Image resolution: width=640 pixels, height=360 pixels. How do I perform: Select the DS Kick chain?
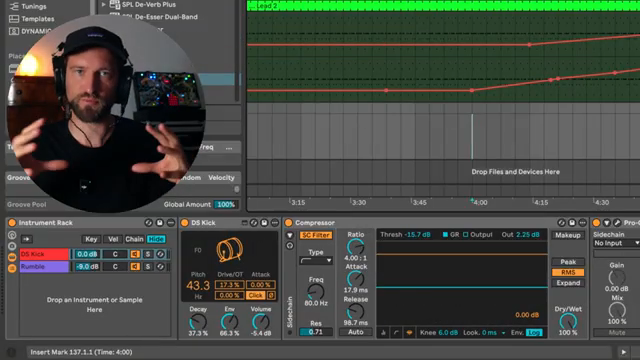(44, 254)
